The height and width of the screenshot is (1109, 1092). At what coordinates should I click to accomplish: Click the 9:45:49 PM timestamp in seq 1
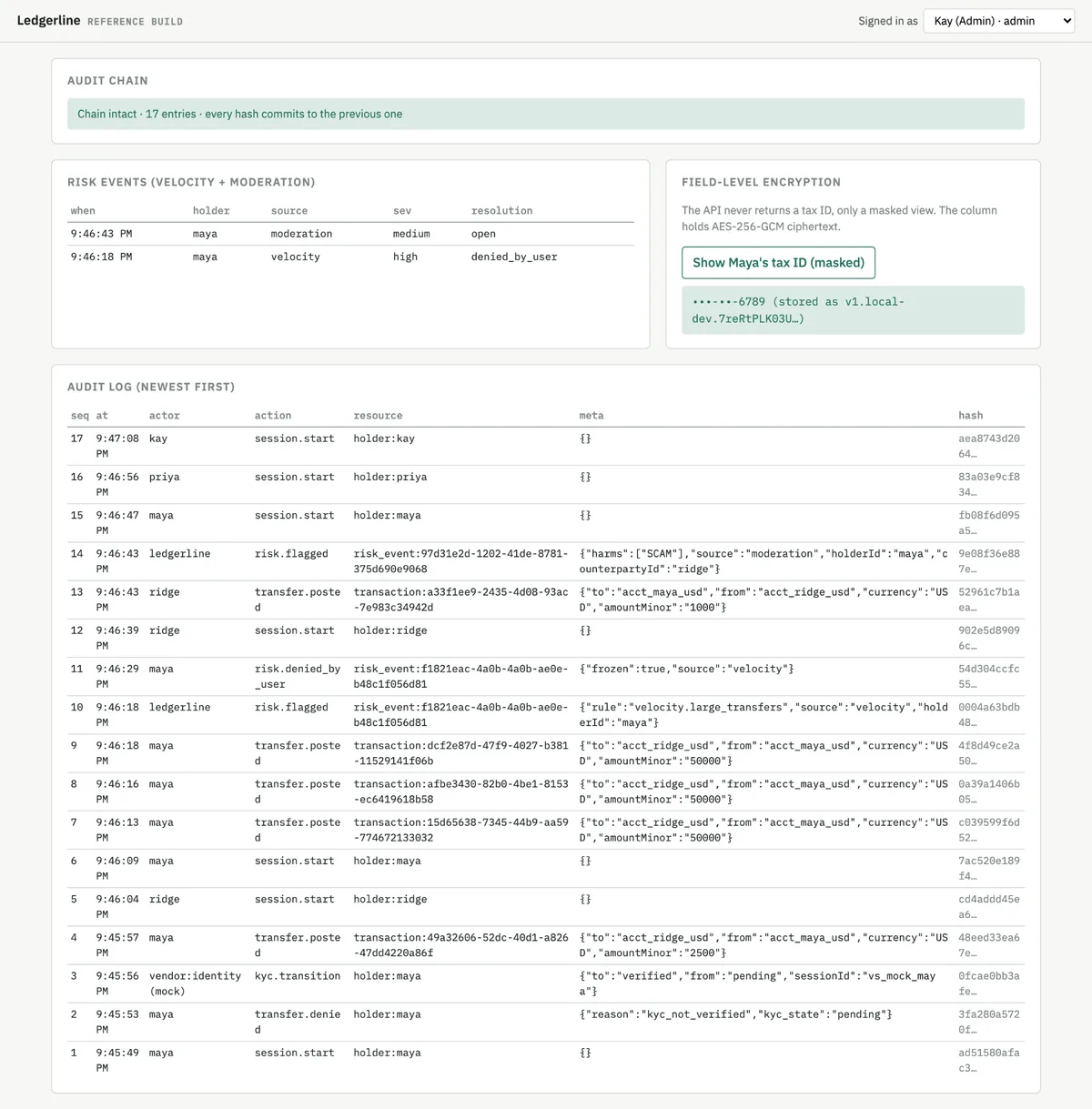coord(117,1060)
